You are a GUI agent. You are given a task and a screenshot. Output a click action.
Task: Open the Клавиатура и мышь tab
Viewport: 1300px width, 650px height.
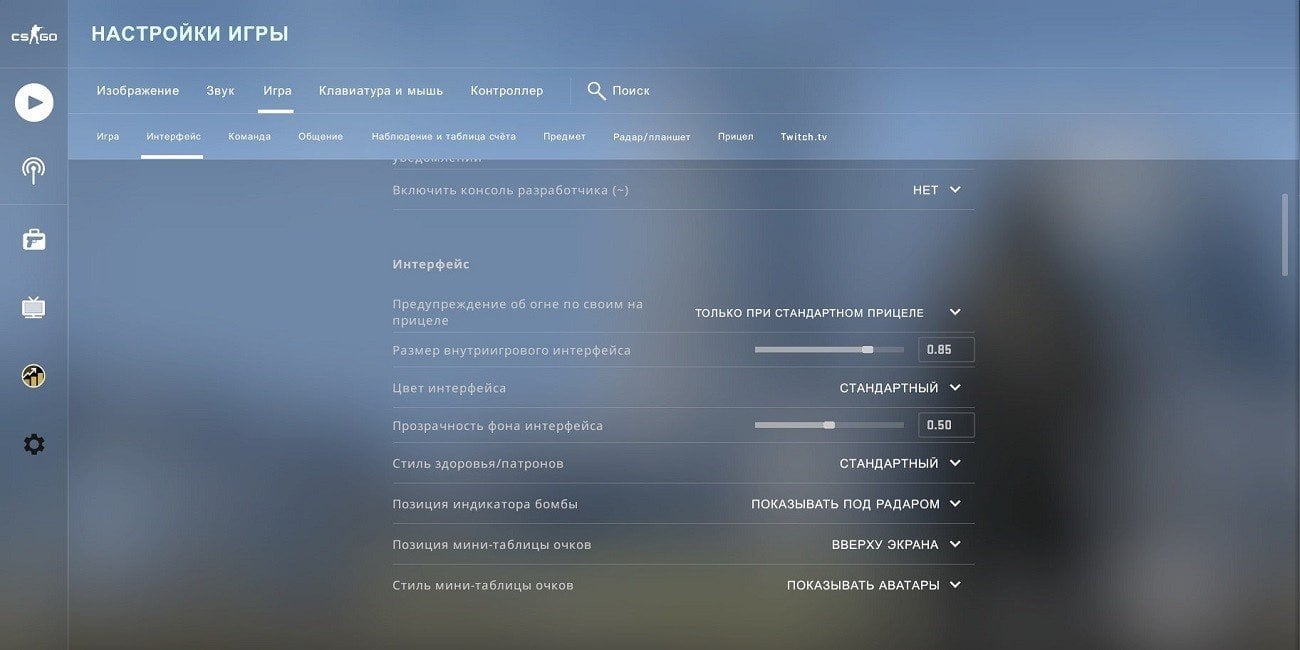[x=380, y=91]
